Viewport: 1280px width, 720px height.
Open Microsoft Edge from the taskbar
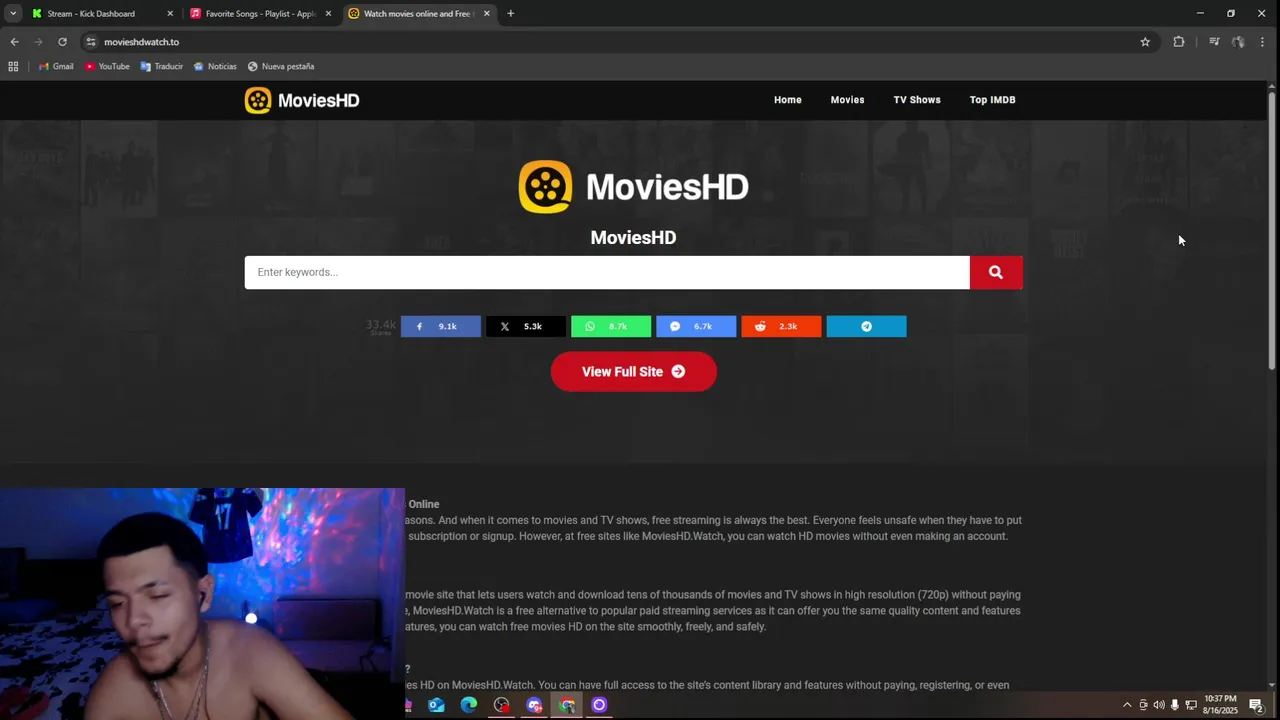coord(469,705)
